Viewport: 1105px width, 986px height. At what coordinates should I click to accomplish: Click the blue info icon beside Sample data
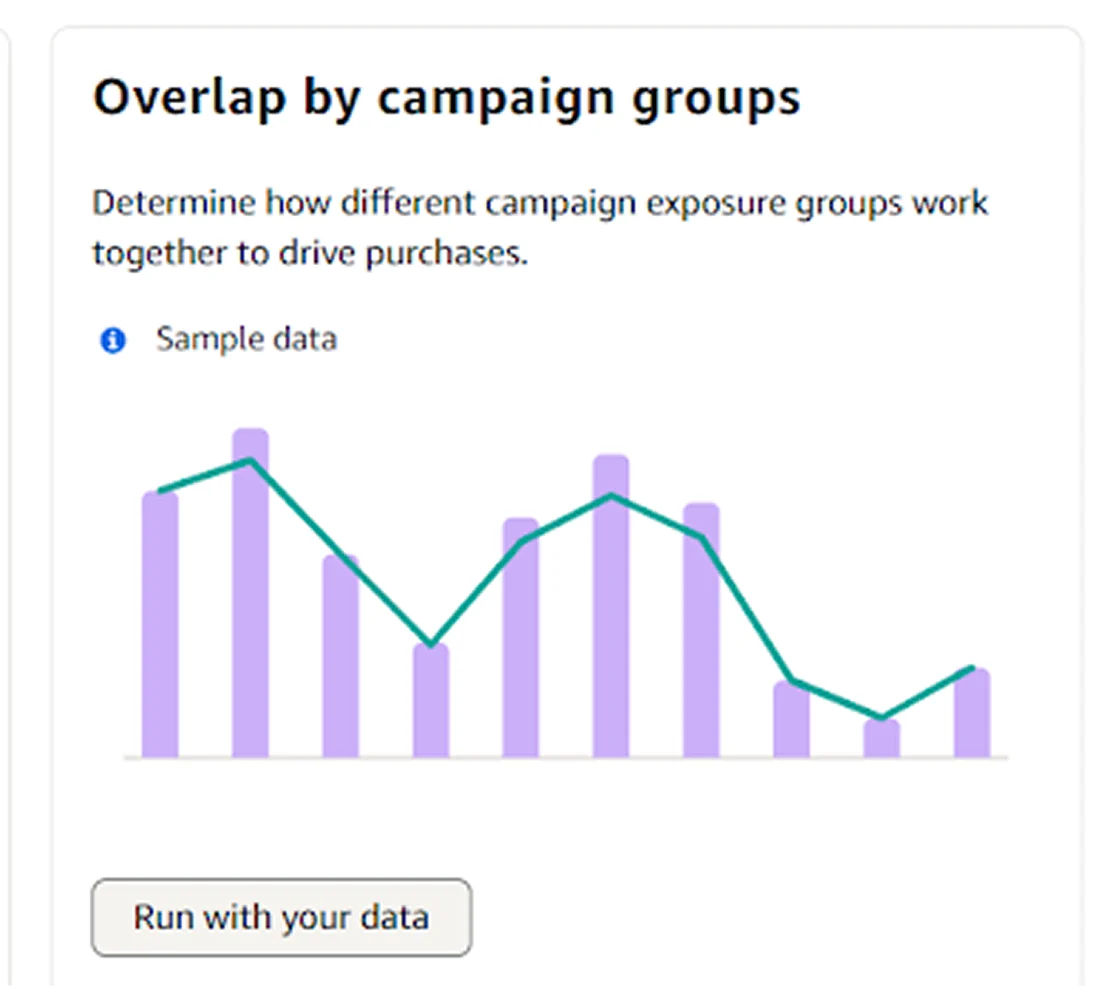(x=113, y=341)
